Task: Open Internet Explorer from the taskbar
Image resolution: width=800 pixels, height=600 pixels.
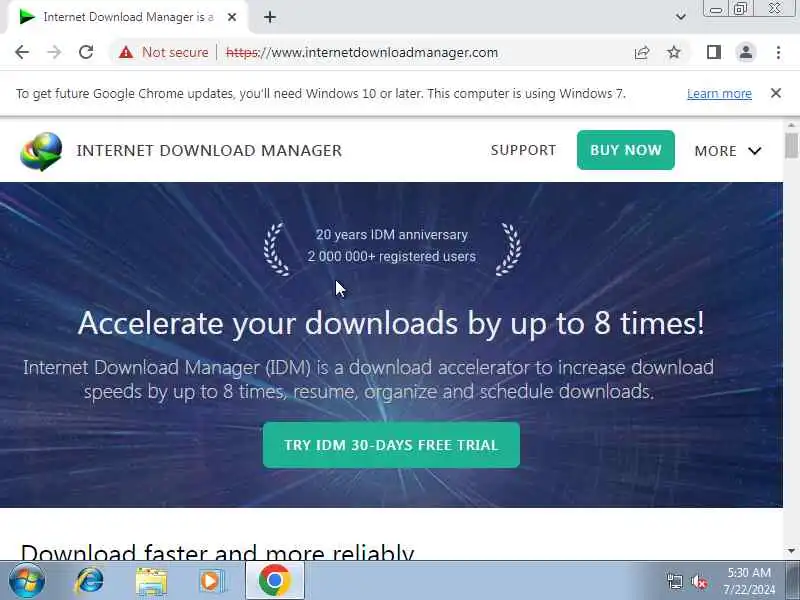Action: pyautogui.click(x=90, y=581)
